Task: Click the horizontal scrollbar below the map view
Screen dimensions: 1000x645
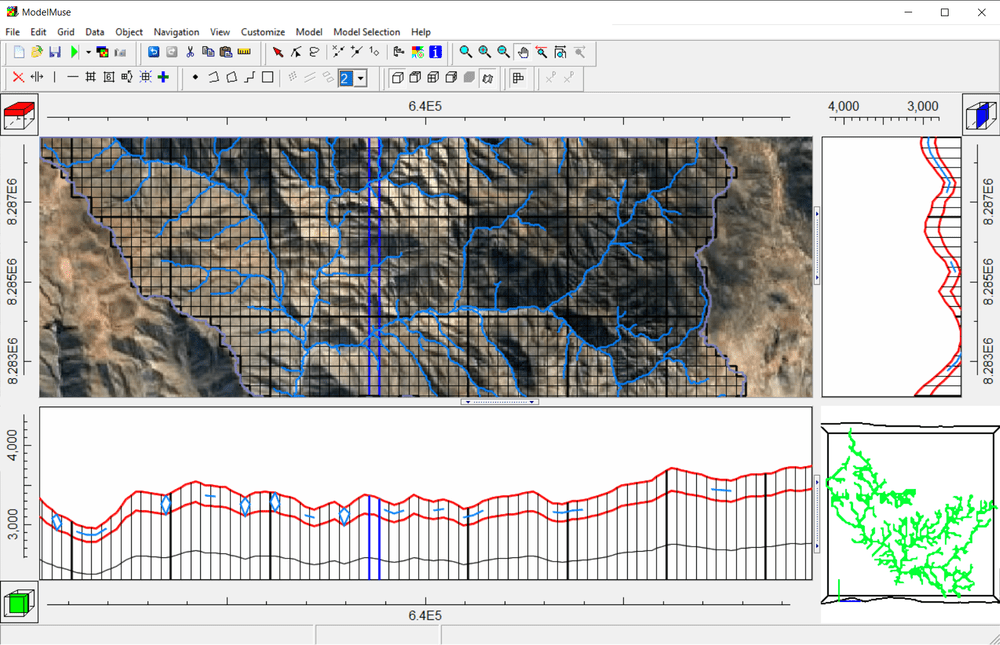Action: pos(499,401)
